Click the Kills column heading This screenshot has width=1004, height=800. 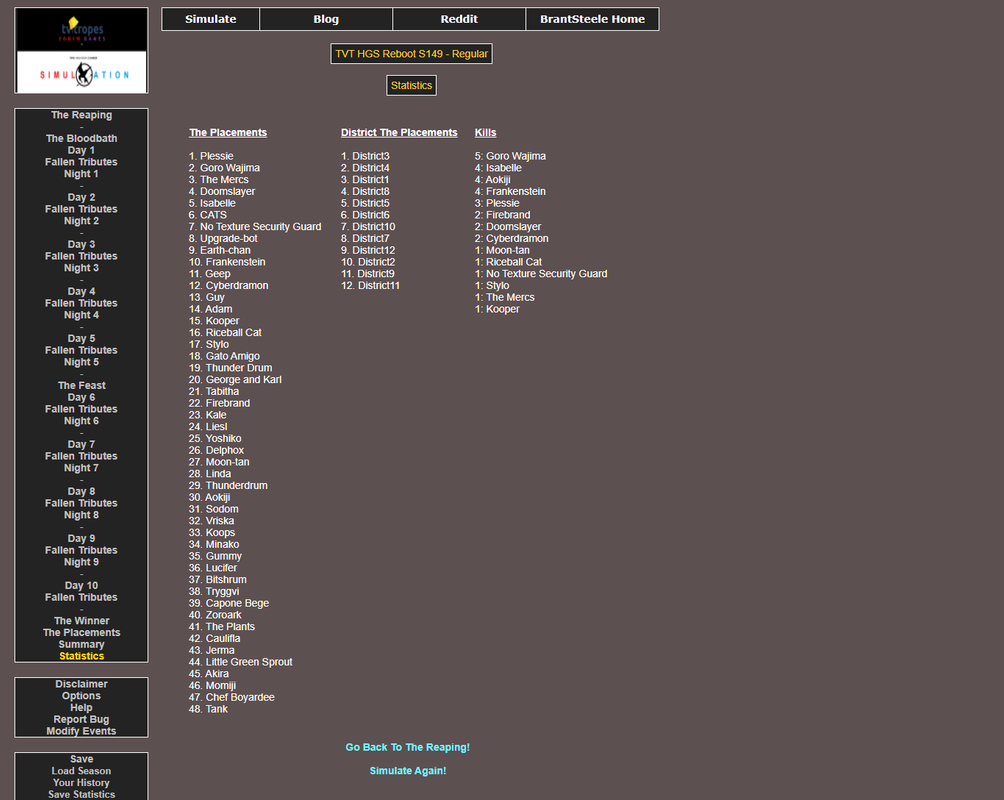[485, 133]
